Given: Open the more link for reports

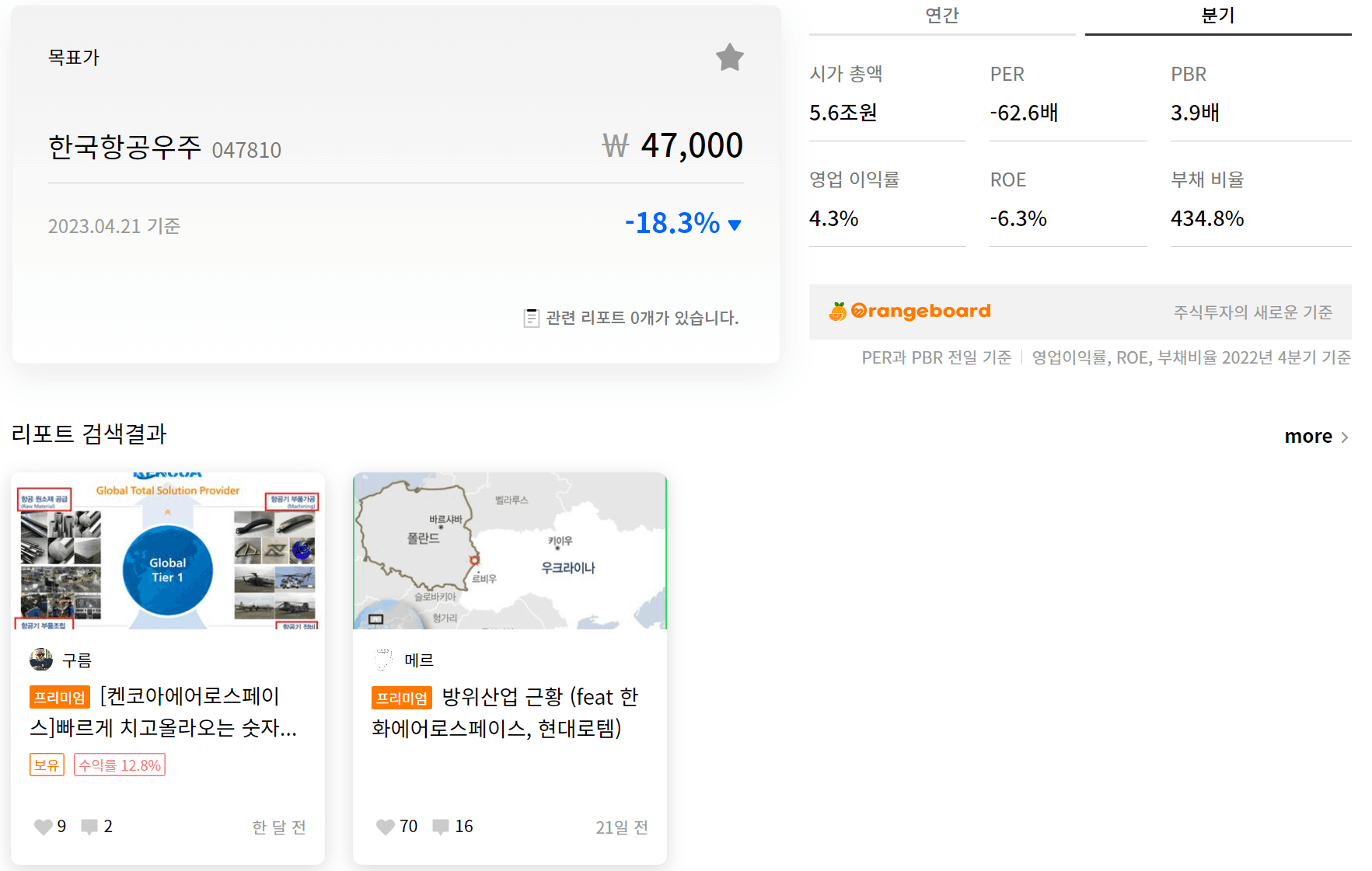Looking at the screenshot, I should pos(1316,437).
